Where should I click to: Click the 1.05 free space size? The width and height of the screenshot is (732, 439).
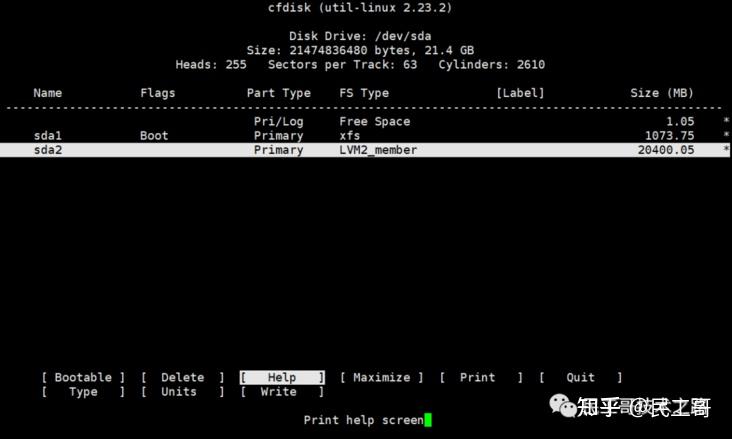coord(680,121)
